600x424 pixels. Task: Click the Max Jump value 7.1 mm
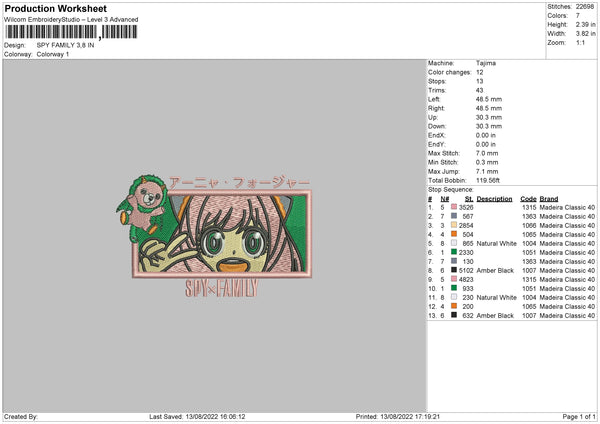(x=487, y=171)
